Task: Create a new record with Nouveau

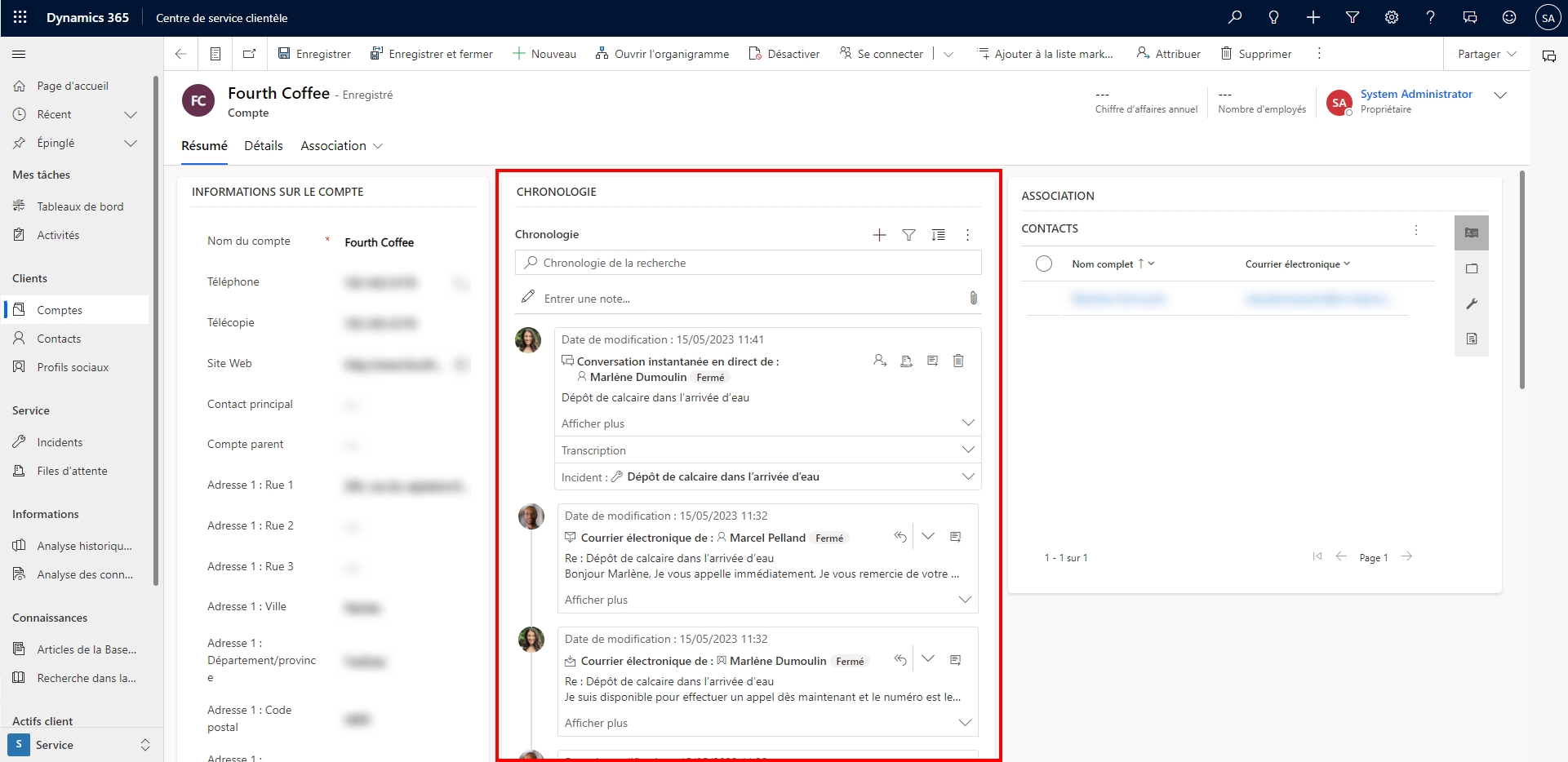Action: 544,54
